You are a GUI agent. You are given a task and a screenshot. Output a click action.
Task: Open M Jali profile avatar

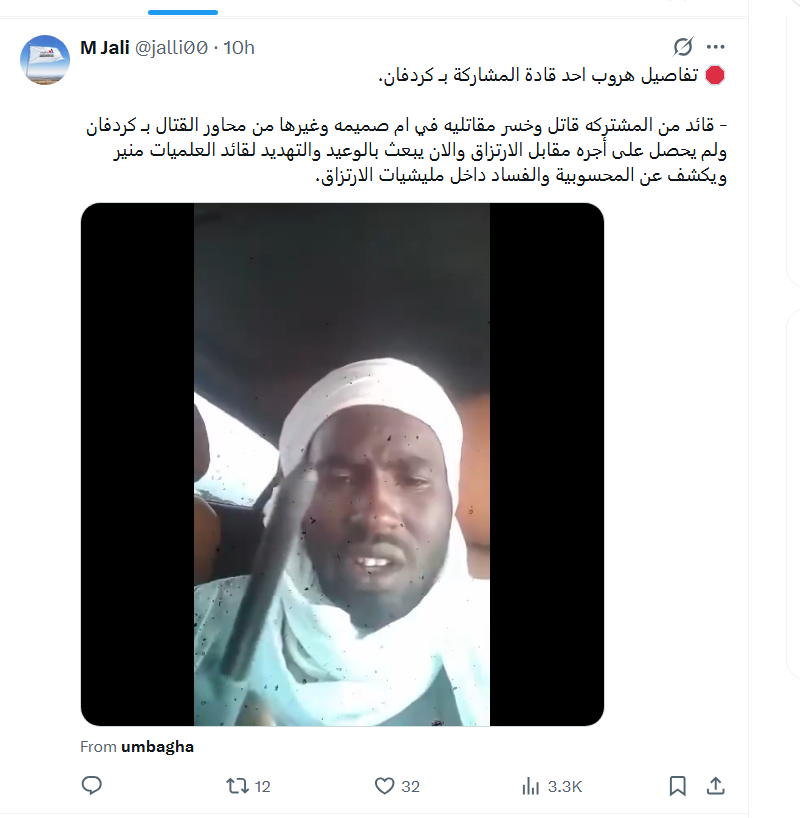[45, 60]
